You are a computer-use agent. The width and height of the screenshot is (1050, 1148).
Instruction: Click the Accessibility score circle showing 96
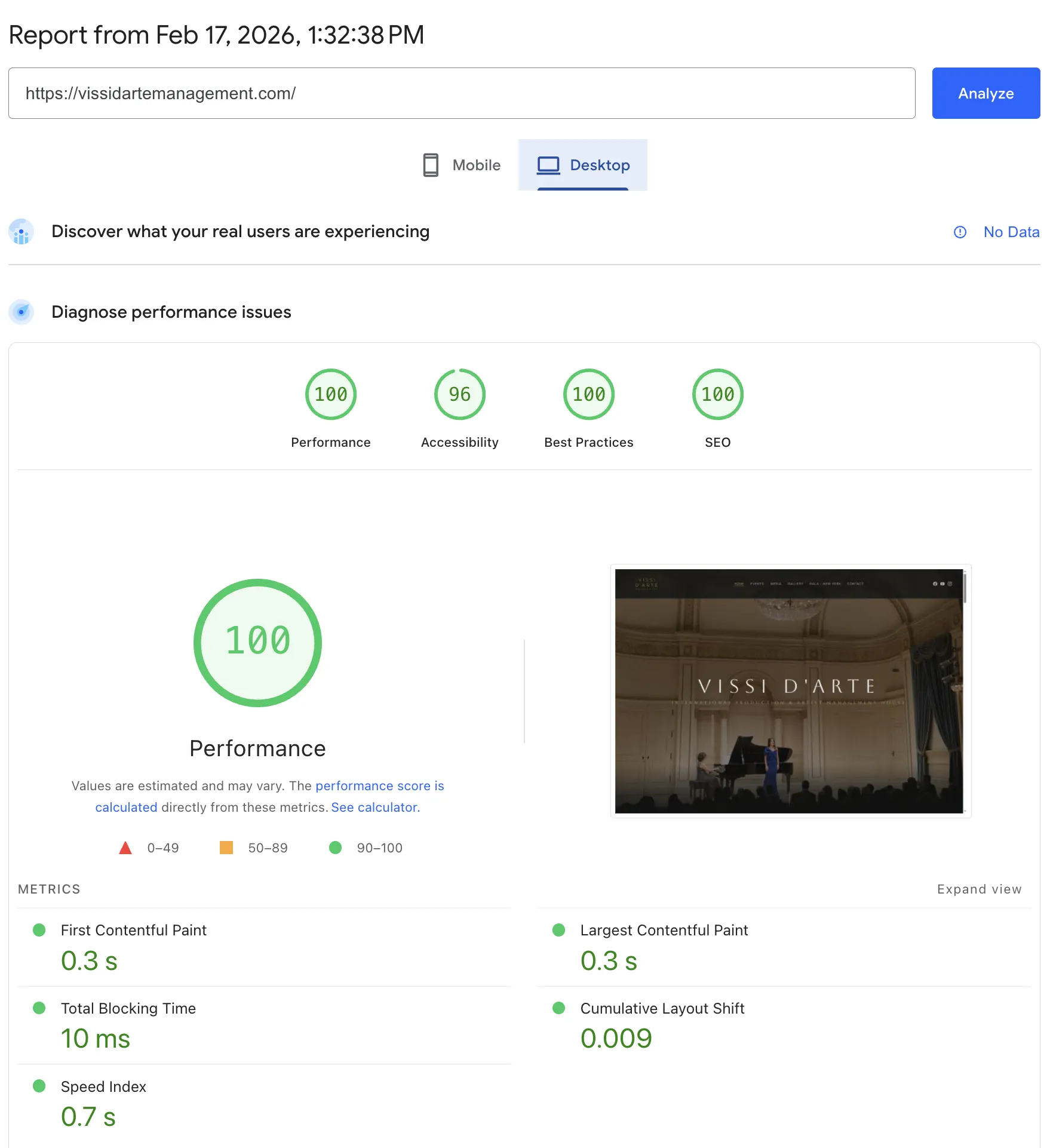click(x=459, y=394)
